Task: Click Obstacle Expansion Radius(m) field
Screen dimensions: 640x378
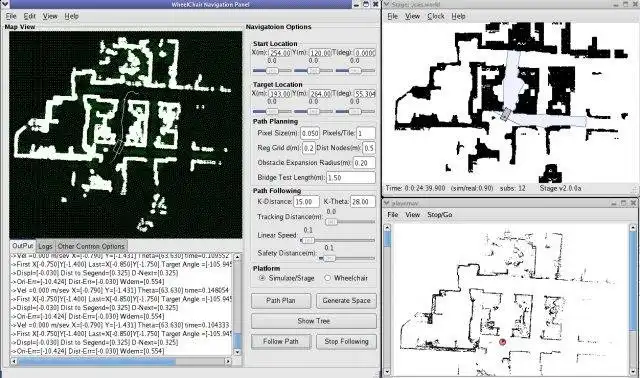Action: pyautogui.click(x=364, y=163)
